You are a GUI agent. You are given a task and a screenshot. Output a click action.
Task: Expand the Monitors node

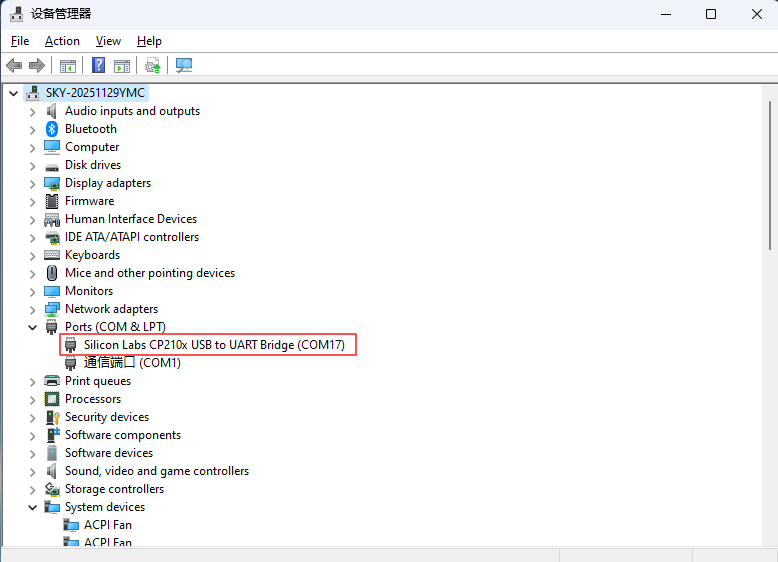pos(32,292)
